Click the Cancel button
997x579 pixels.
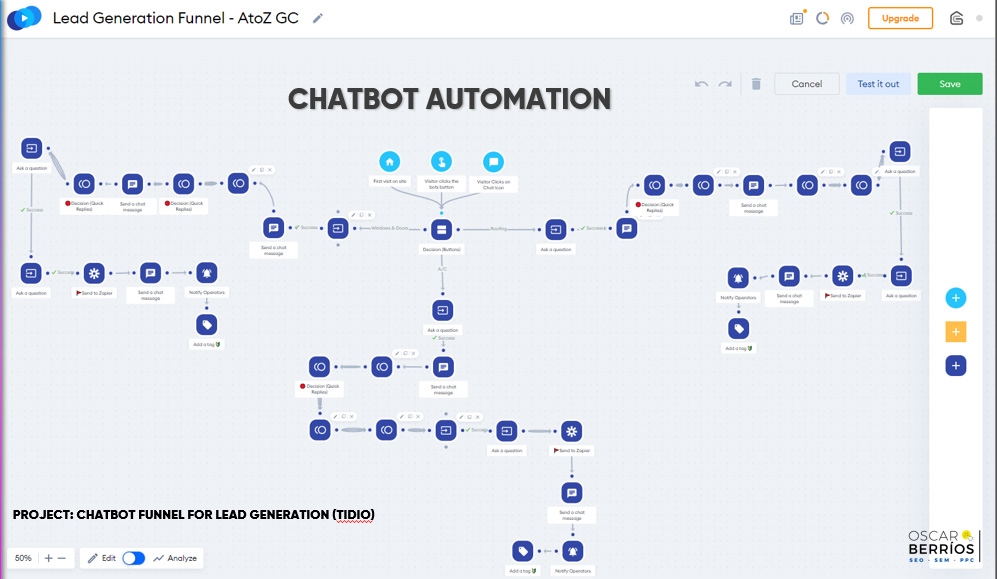[806, 84]
